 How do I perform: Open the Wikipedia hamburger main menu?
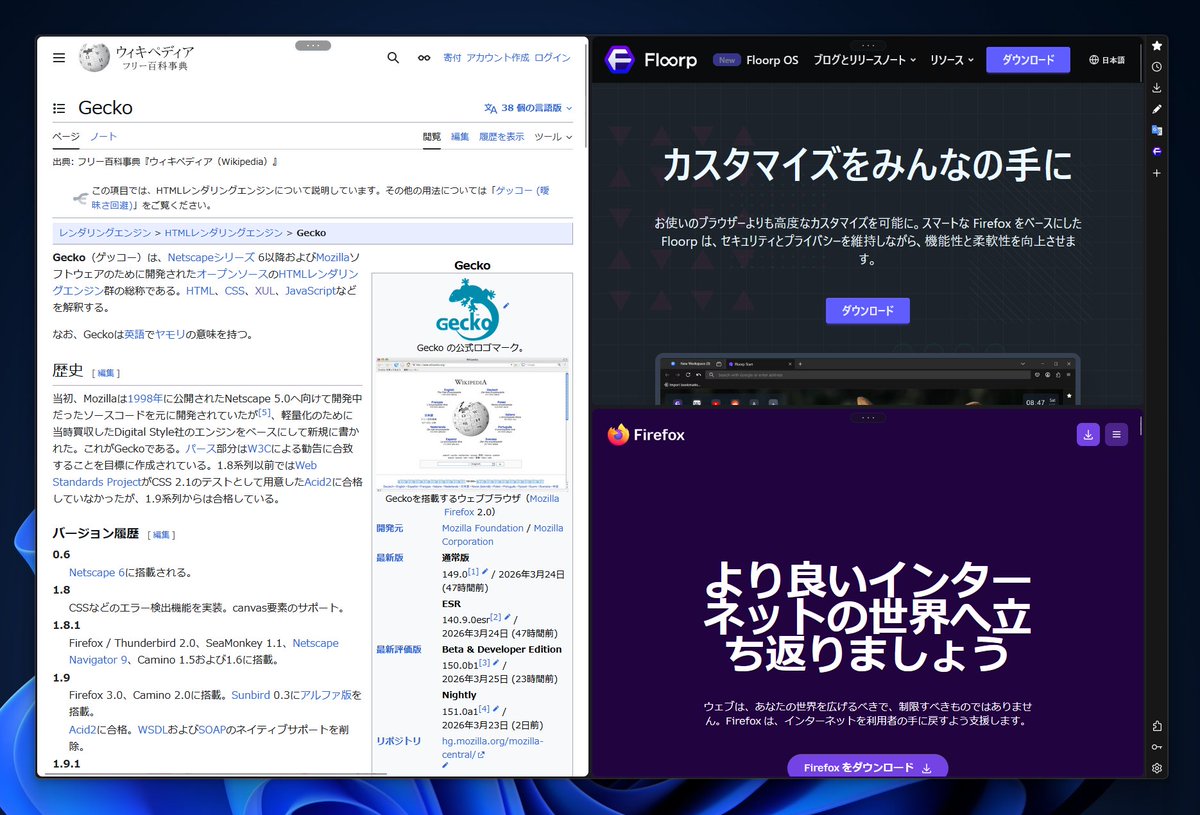tap(58, 57)
